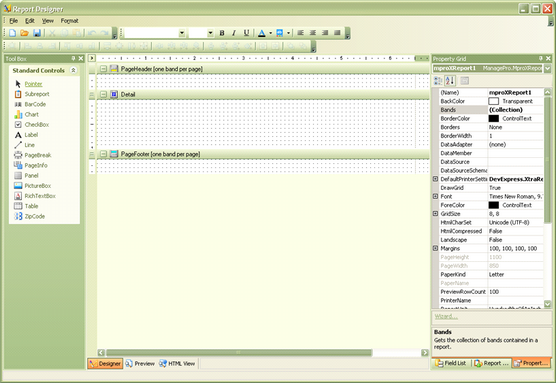The image size is (556, 383).
Task: Switch to the Property Grid tab
Action: [x=532, y=363]
